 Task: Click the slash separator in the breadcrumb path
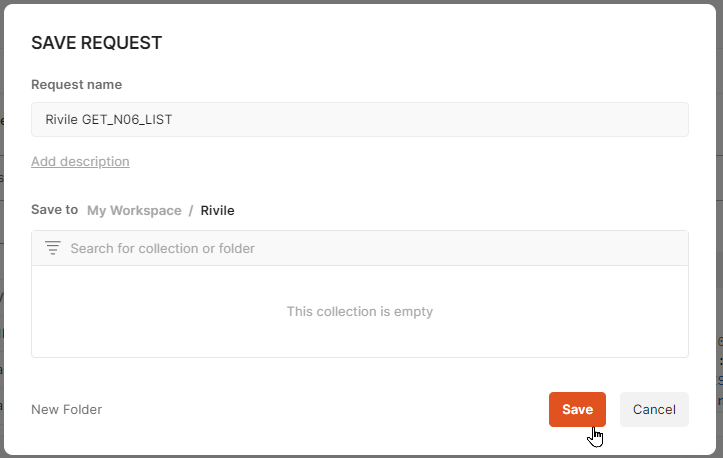click(x=191, y=210)
